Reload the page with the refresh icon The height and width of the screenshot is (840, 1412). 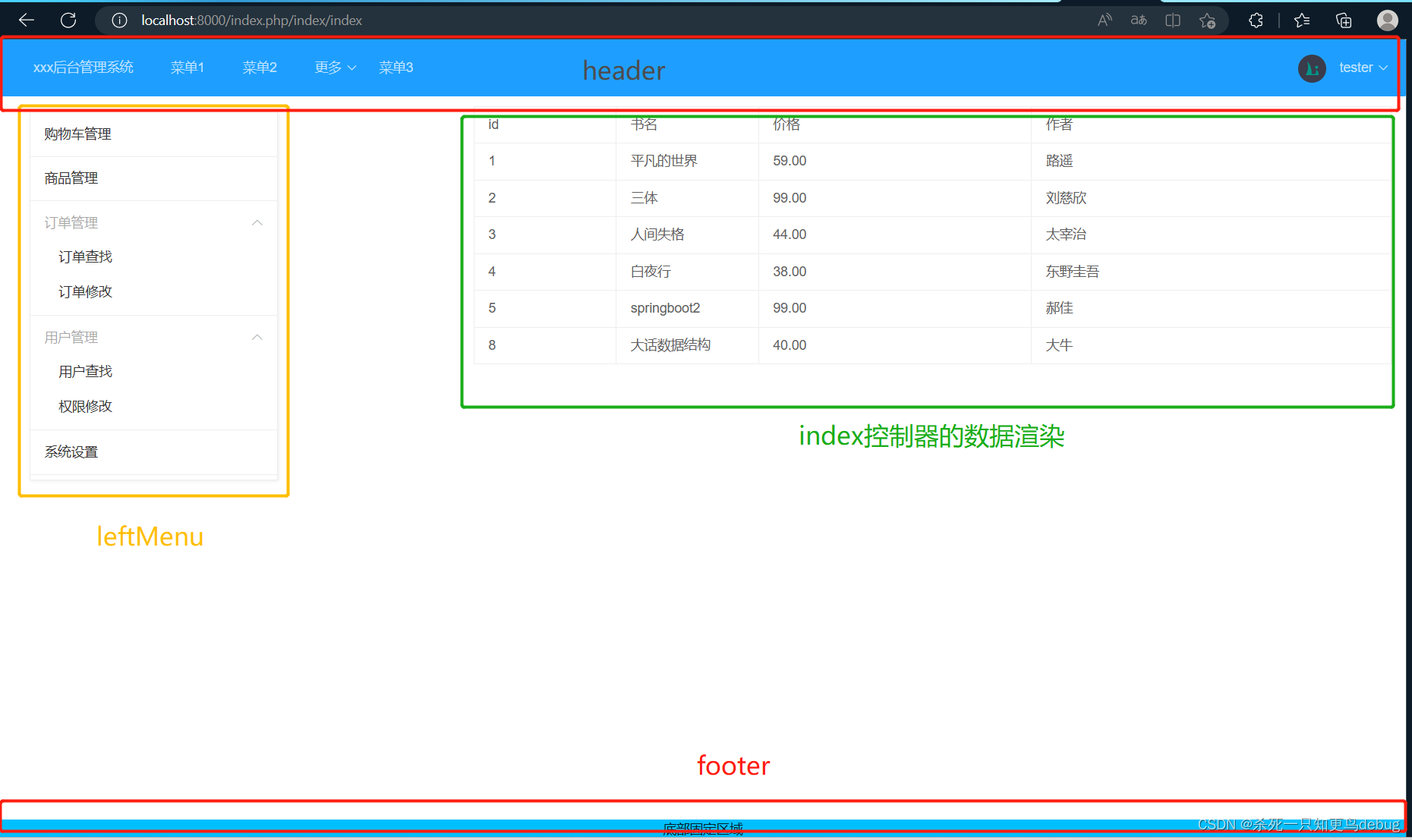tap(68, 20)
